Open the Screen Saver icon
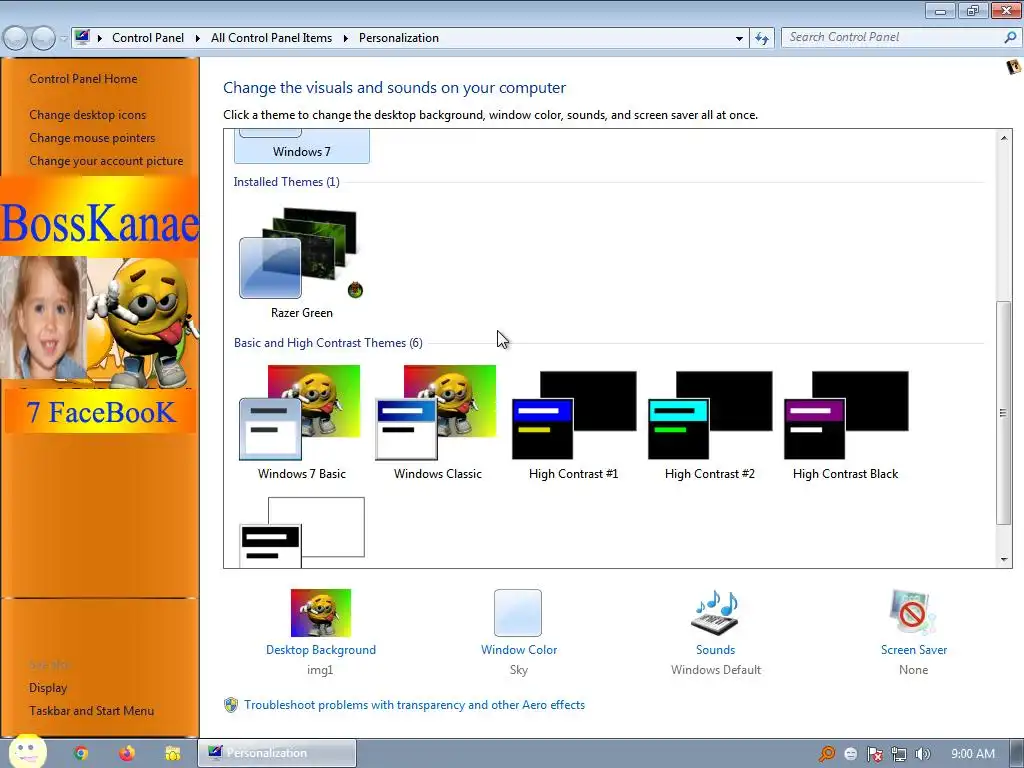 point(913,613)
